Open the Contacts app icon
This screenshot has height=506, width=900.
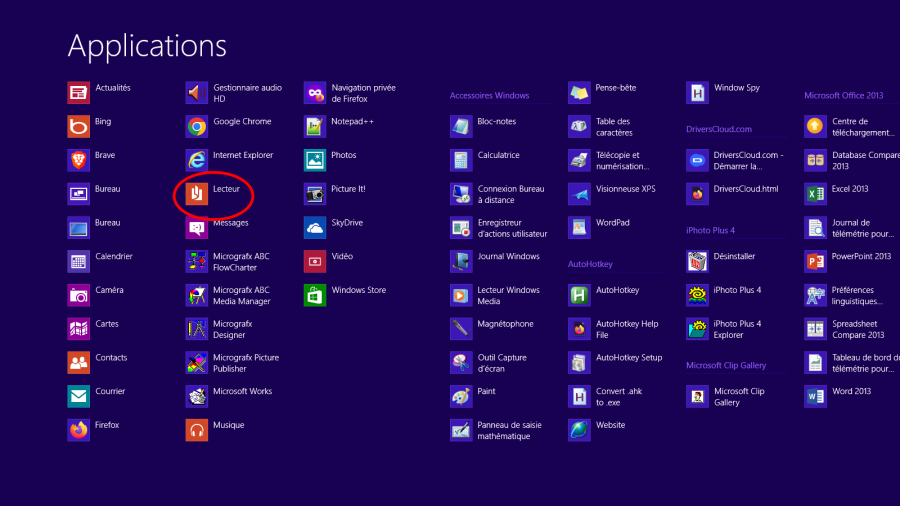79,363
